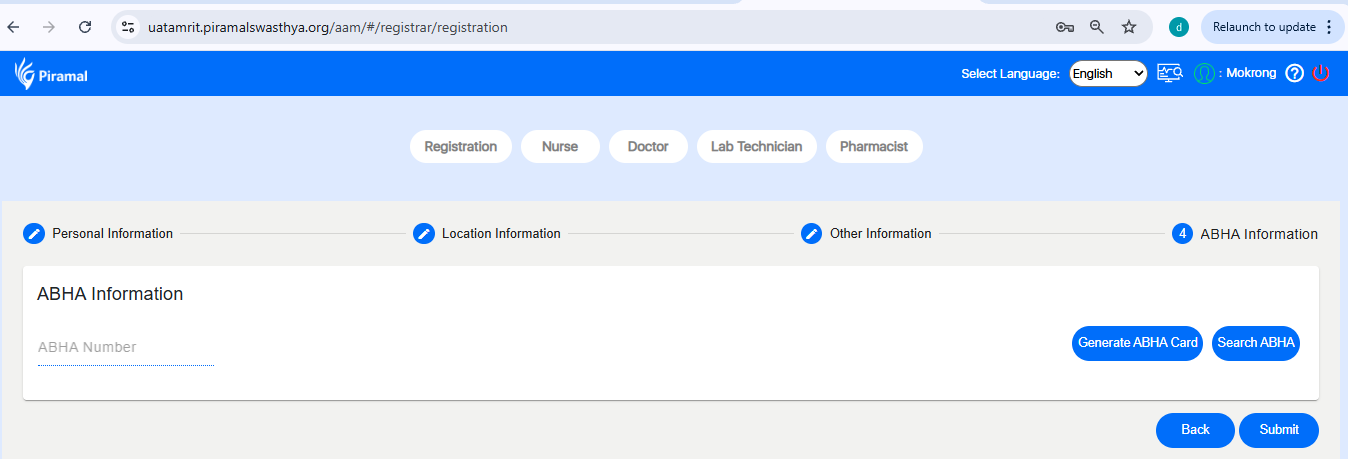1348x459 pixels.
Task: Open the saved passwords key icon
Action: coord(1065,27)
